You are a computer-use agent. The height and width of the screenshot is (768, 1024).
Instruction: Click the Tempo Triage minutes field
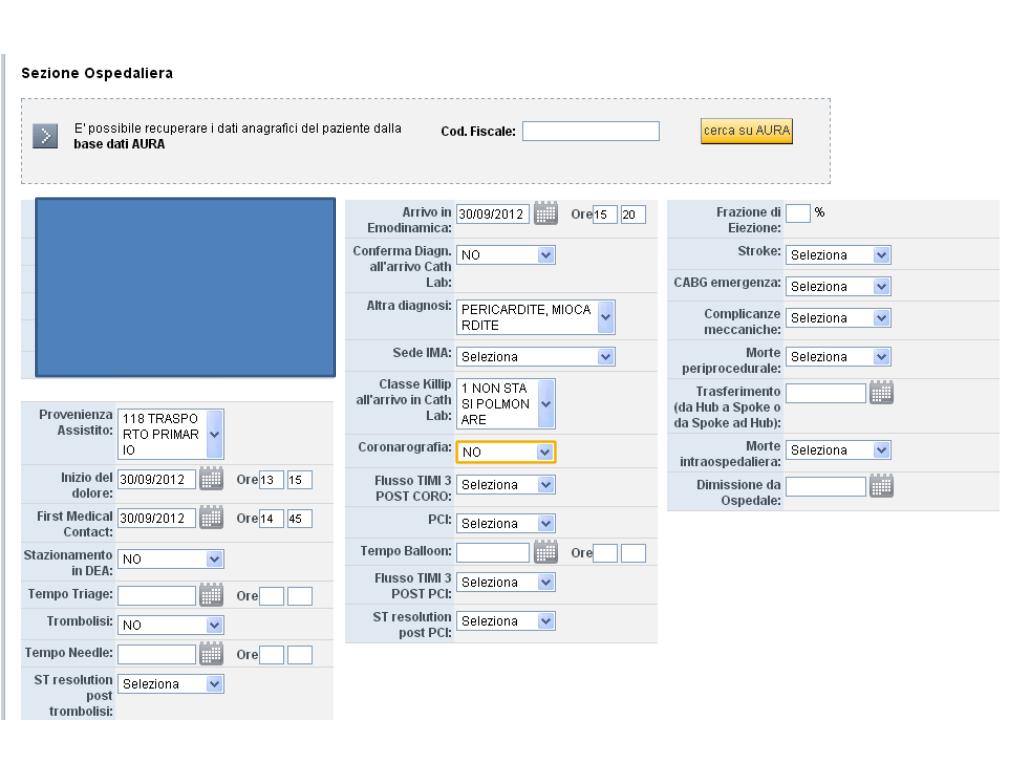click(x=300, y=596)
